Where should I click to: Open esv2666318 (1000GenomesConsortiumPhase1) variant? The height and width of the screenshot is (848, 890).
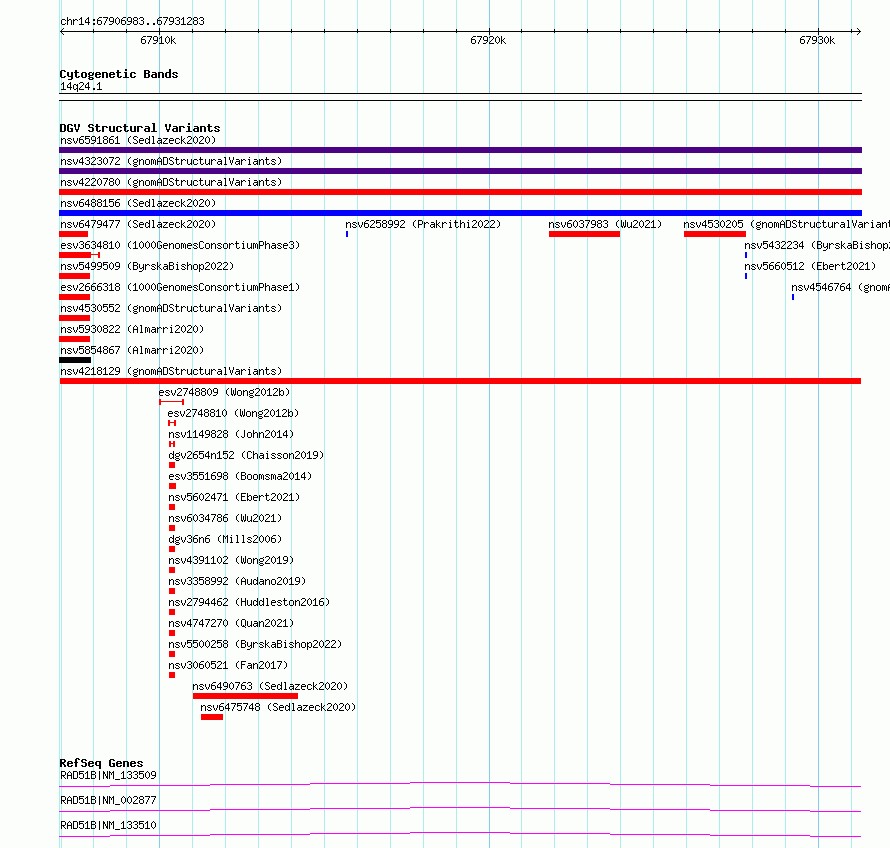(x=180, y=287)
